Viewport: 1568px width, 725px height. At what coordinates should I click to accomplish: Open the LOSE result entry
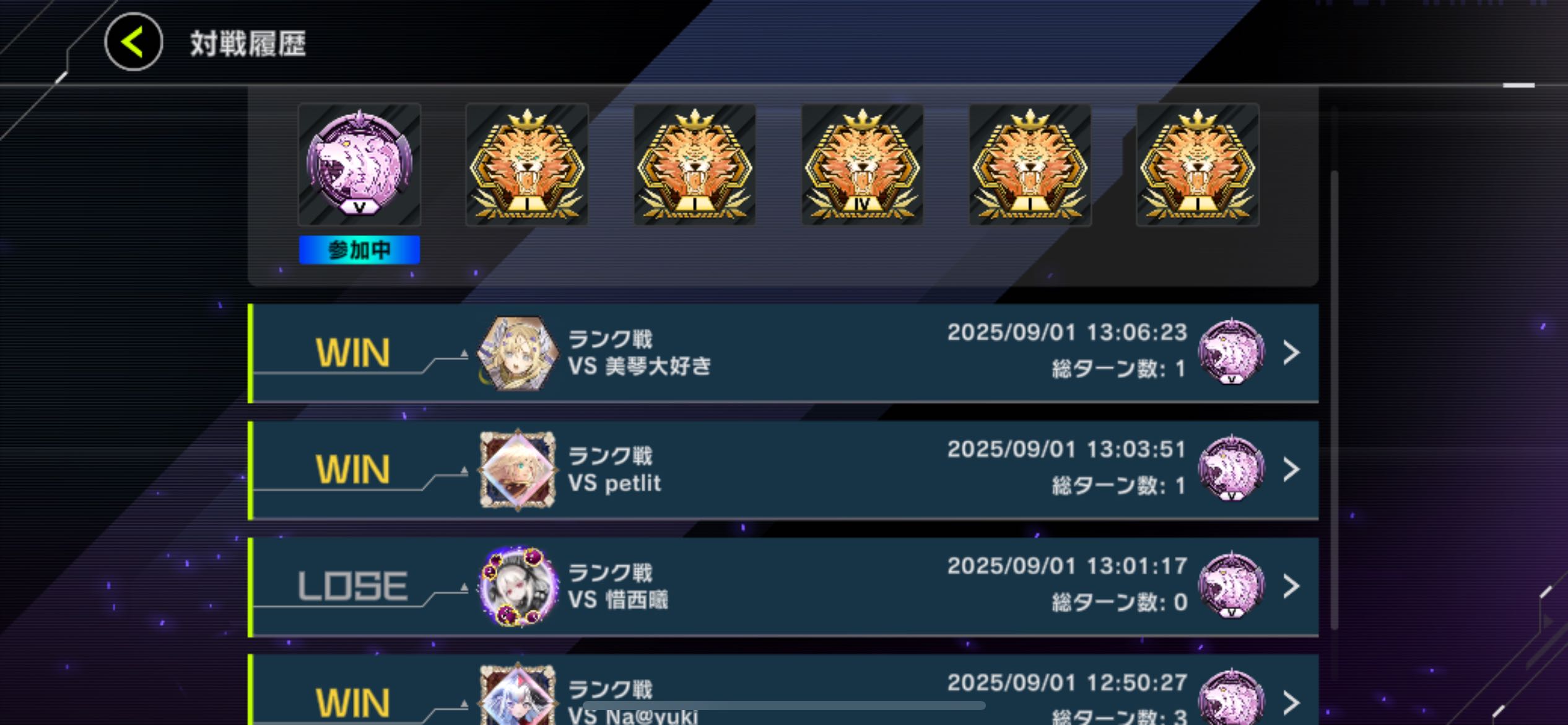(x=353, y=586)
